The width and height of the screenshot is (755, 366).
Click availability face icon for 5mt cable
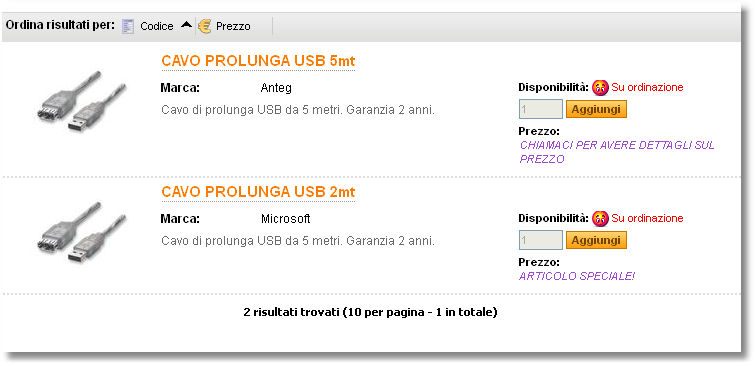click(x=600, y=87)
